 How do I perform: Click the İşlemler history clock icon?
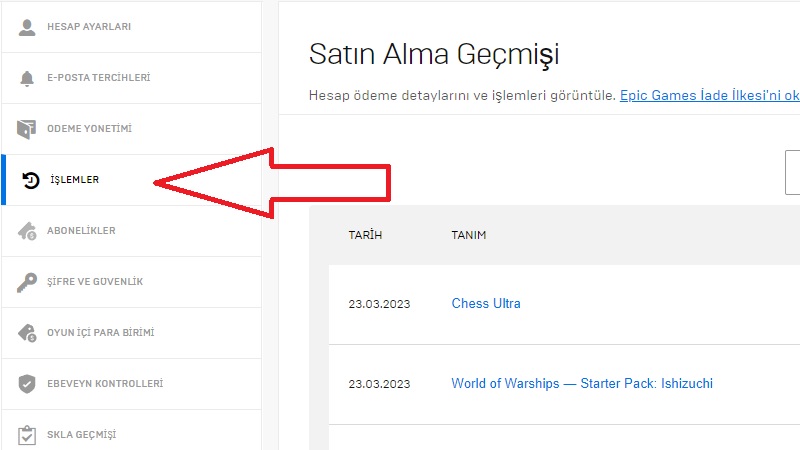click(31, 180)
